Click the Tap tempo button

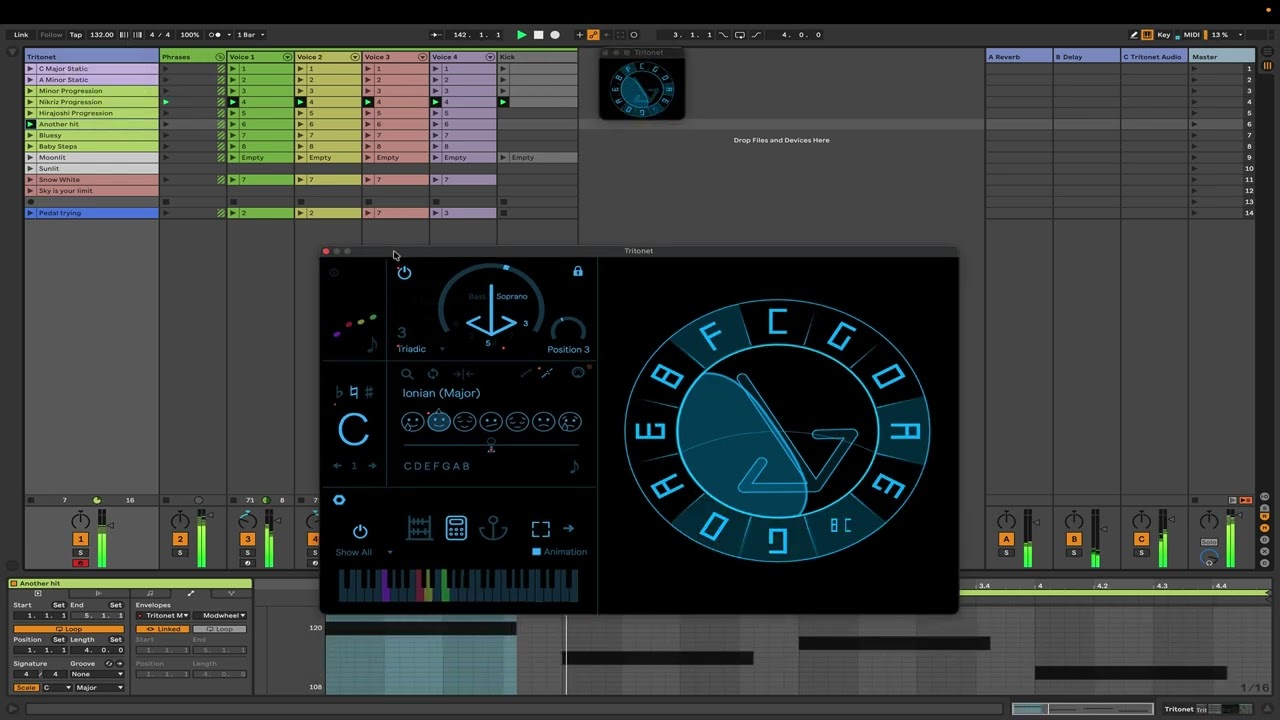point(76,35)
